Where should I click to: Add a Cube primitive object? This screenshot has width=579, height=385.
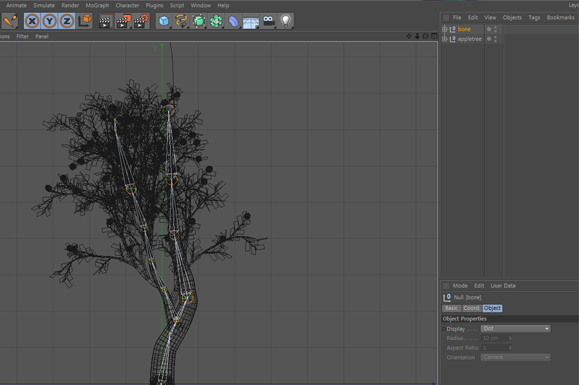[x=164, y=21]
